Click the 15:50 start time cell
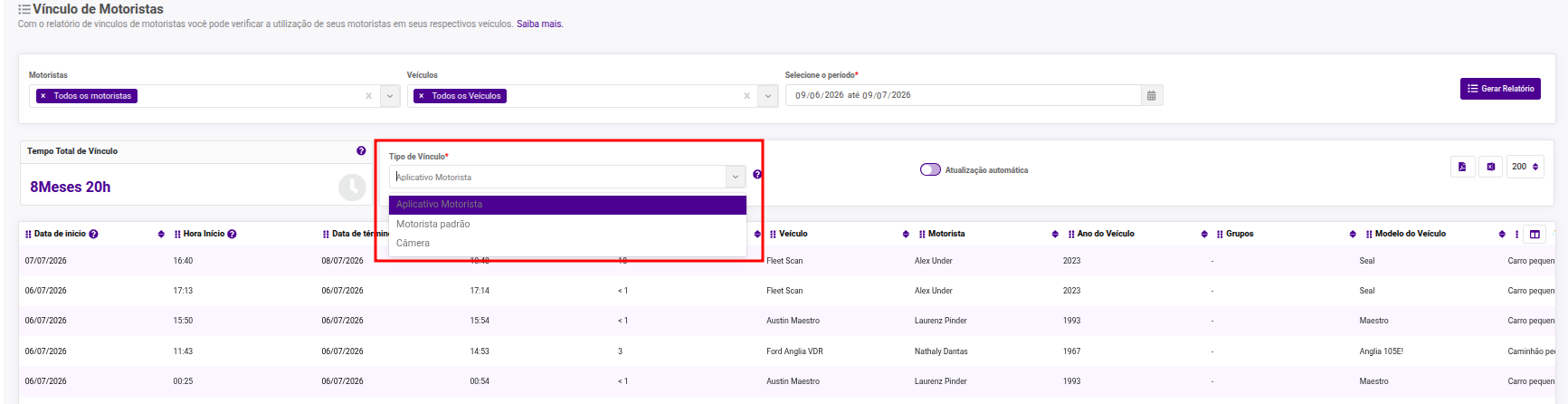The width and height of the screenshot is (1568, 404). pos(183,321)
